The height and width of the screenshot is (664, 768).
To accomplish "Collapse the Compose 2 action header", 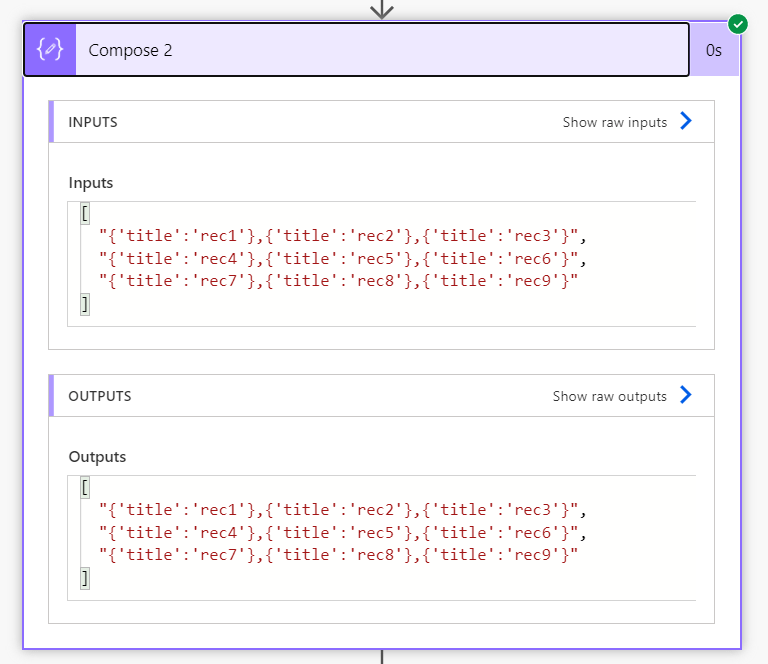I will [357, 49].
